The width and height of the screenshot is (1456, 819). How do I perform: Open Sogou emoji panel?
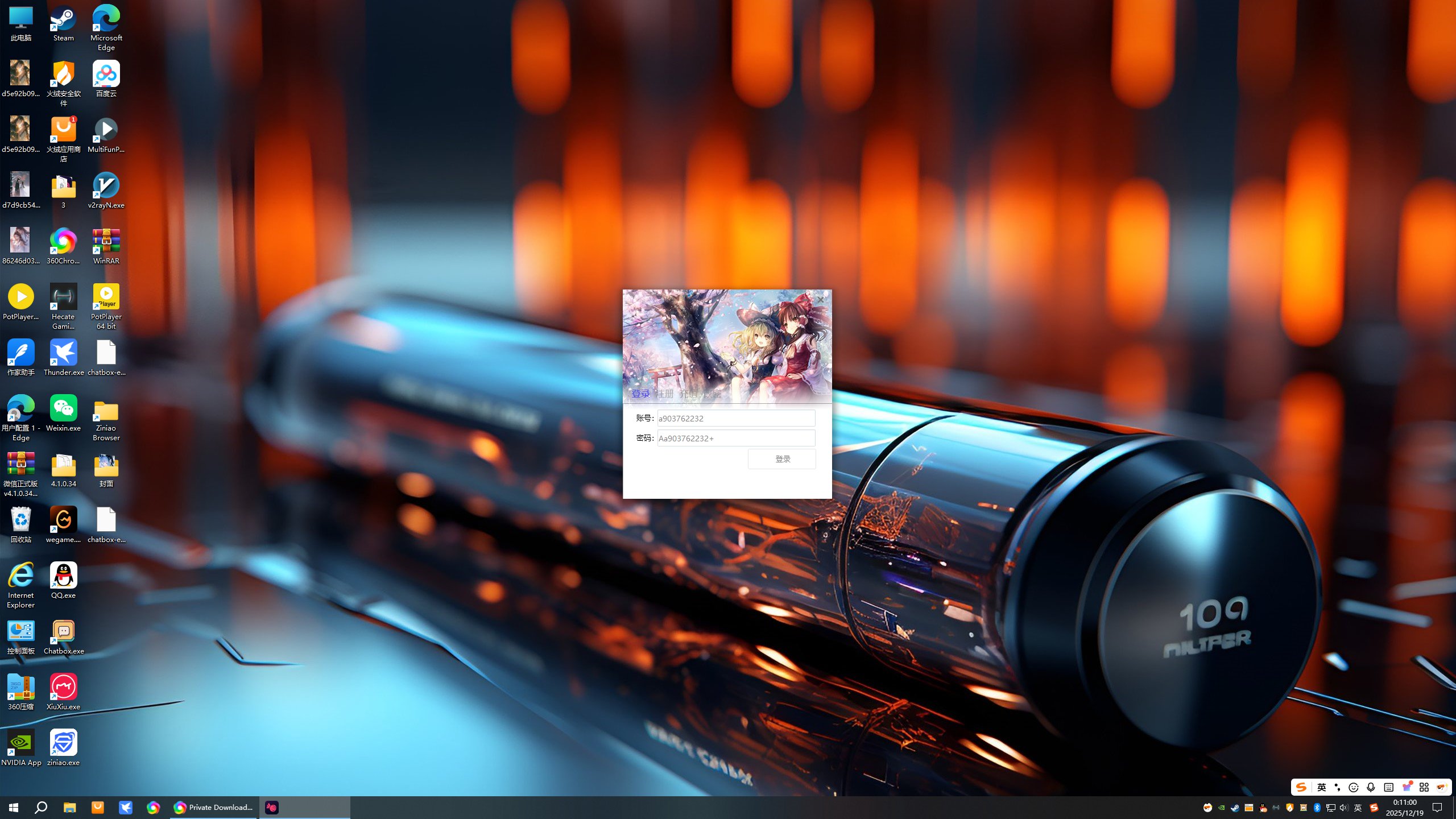pos(1354,787)
